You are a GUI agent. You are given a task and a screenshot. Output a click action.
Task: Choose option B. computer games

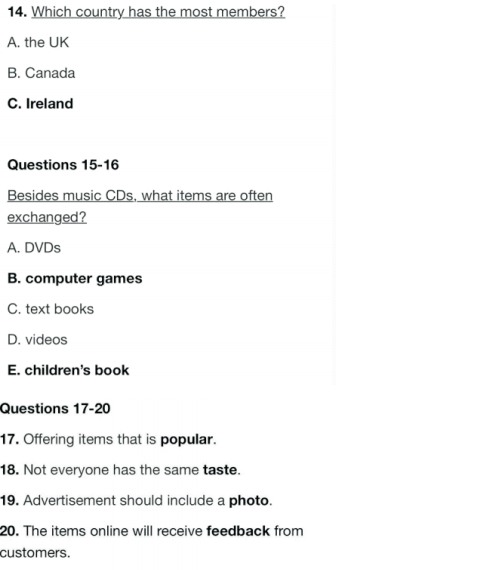tap(75, 278)
